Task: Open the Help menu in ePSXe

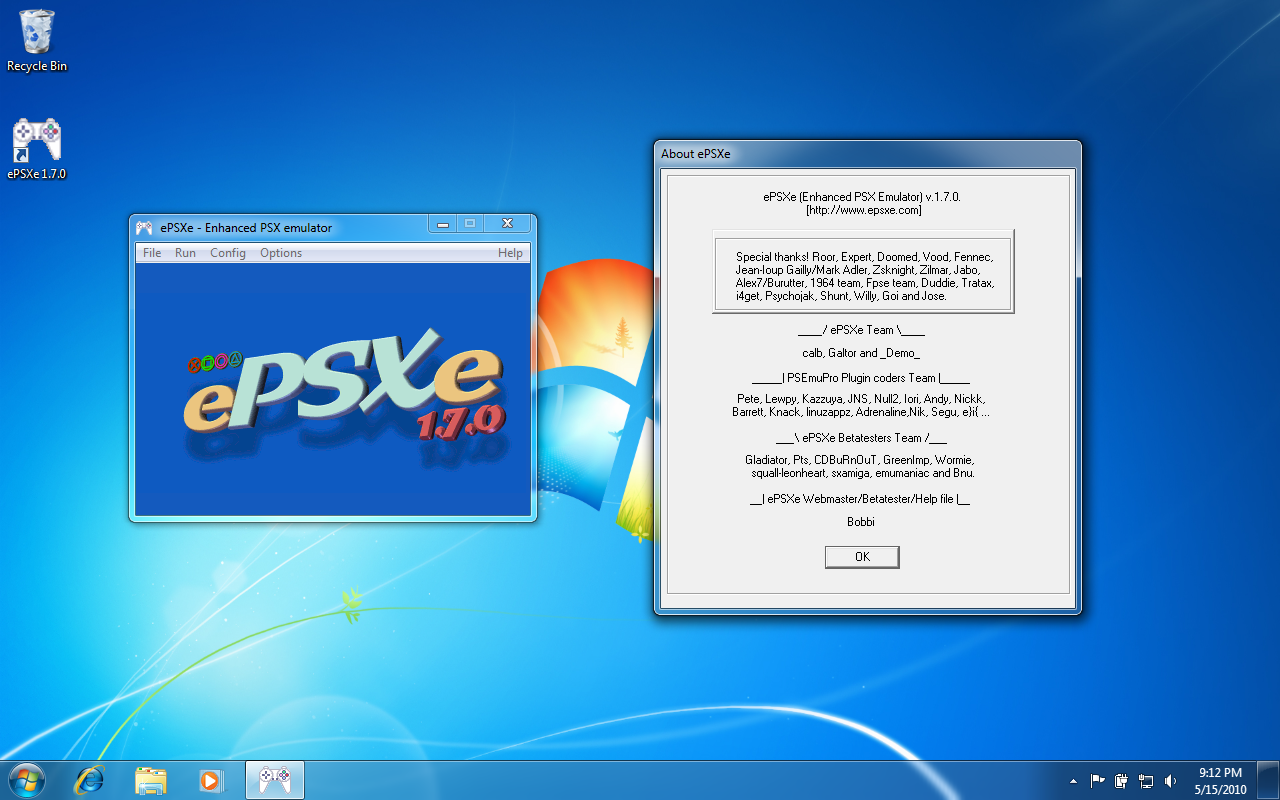Action: tap(510, 253)
